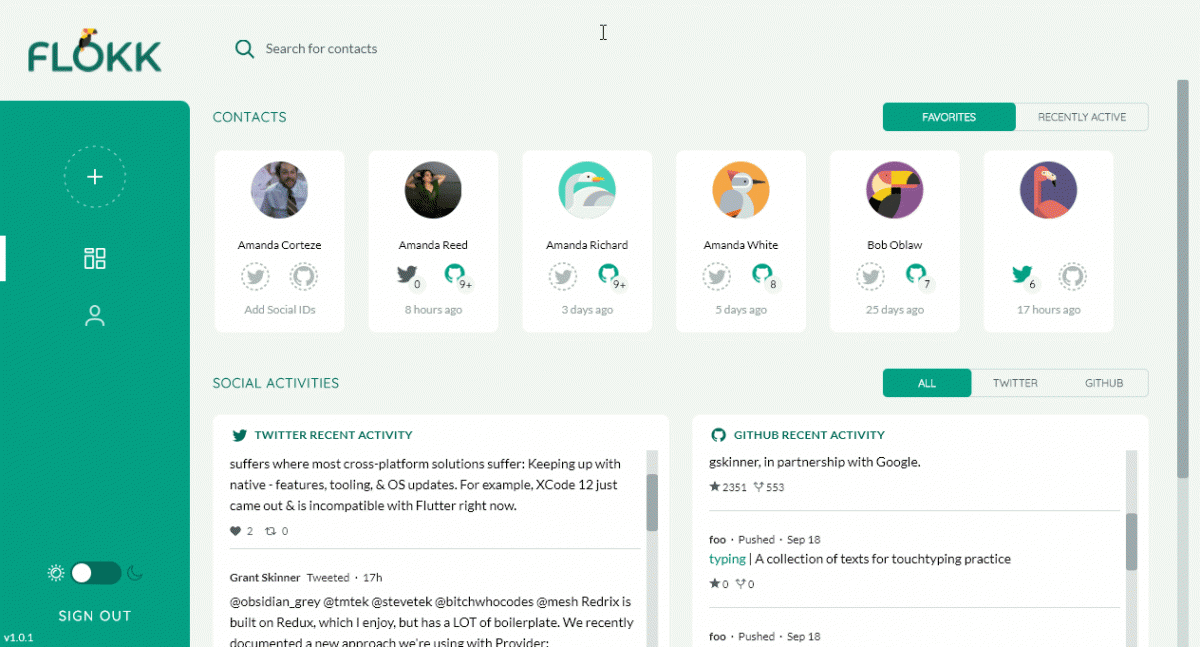Open Amanda Richard's swan avatar
1200x647 pixels.
587,190
